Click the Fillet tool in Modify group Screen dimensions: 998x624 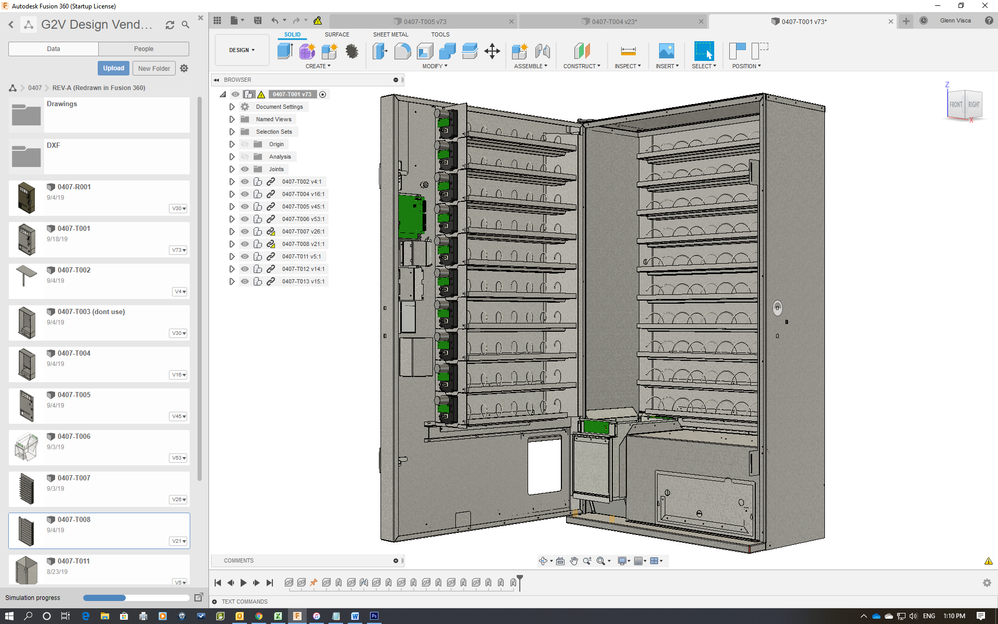pyautogui.click(x=403, y=51)
